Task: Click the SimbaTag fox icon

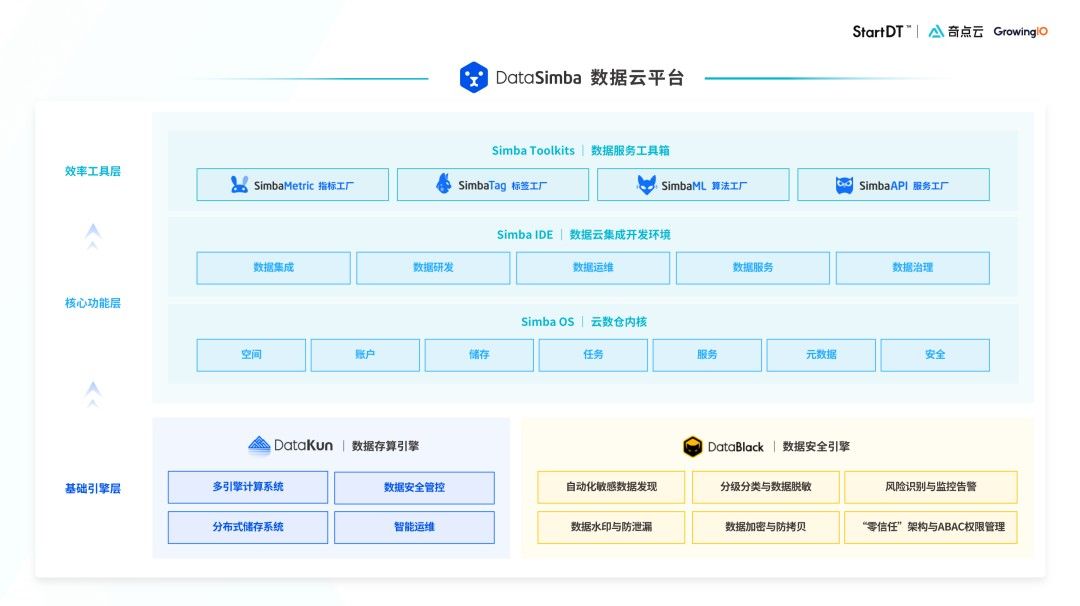Action: (441, 184)
